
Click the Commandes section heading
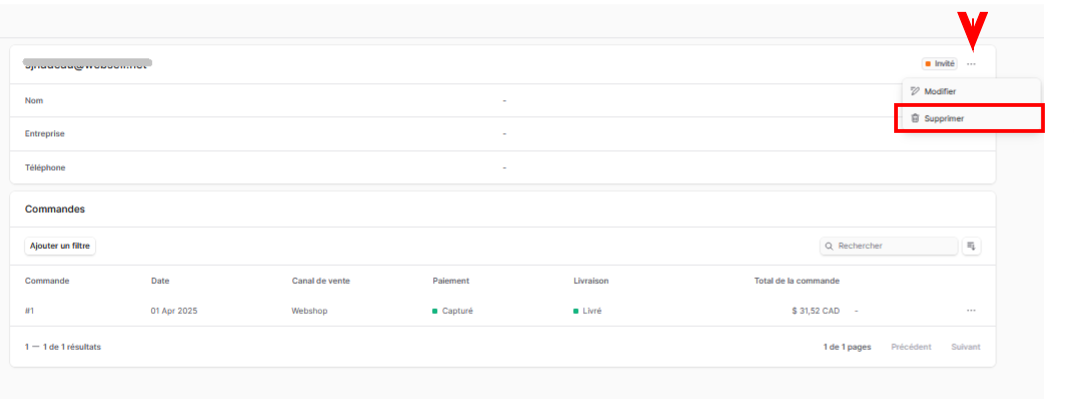click(x=55, y=209)
